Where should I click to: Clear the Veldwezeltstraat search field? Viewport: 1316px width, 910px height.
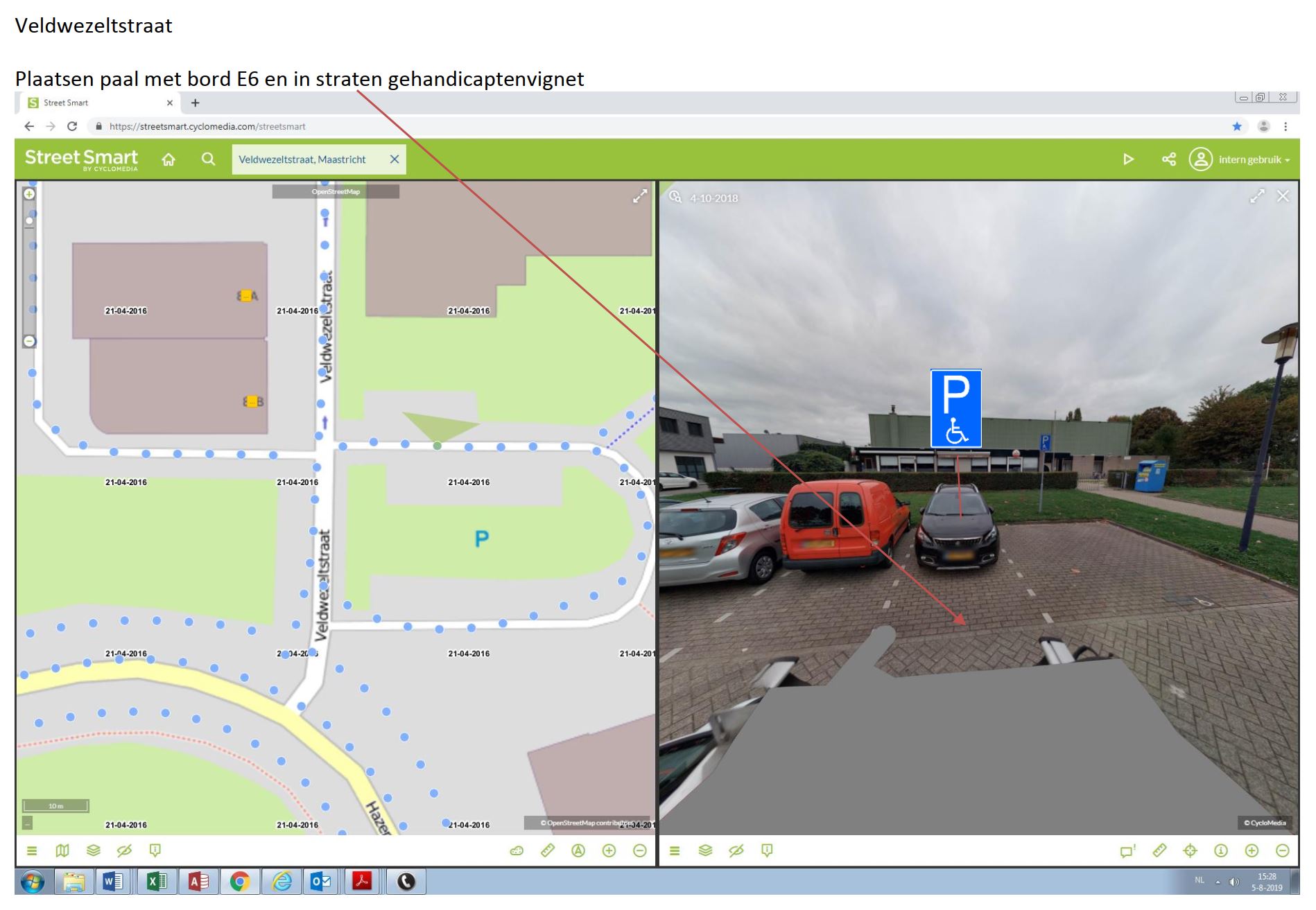(x=395, y=159)
